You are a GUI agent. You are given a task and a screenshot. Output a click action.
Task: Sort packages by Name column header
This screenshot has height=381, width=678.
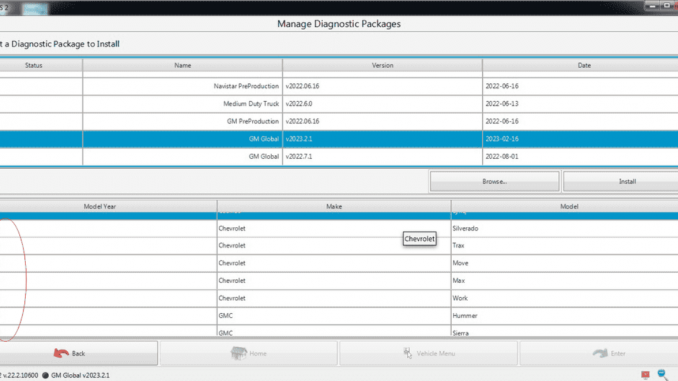[182, 65]
